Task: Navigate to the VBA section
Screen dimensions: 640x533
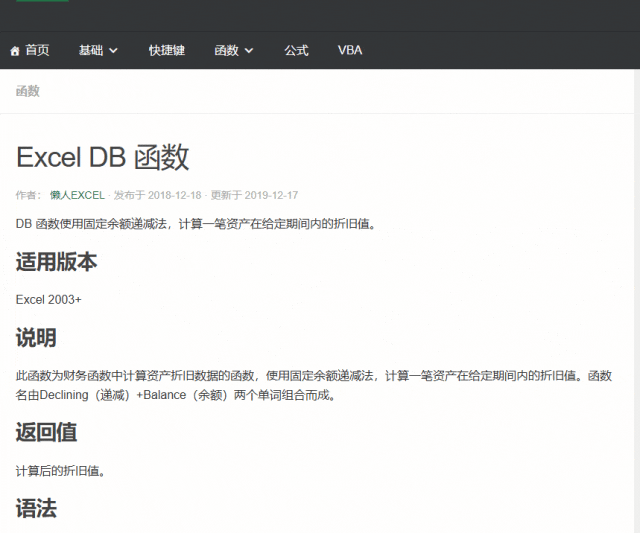Action: pyautogui.click(x=350, y=50)
